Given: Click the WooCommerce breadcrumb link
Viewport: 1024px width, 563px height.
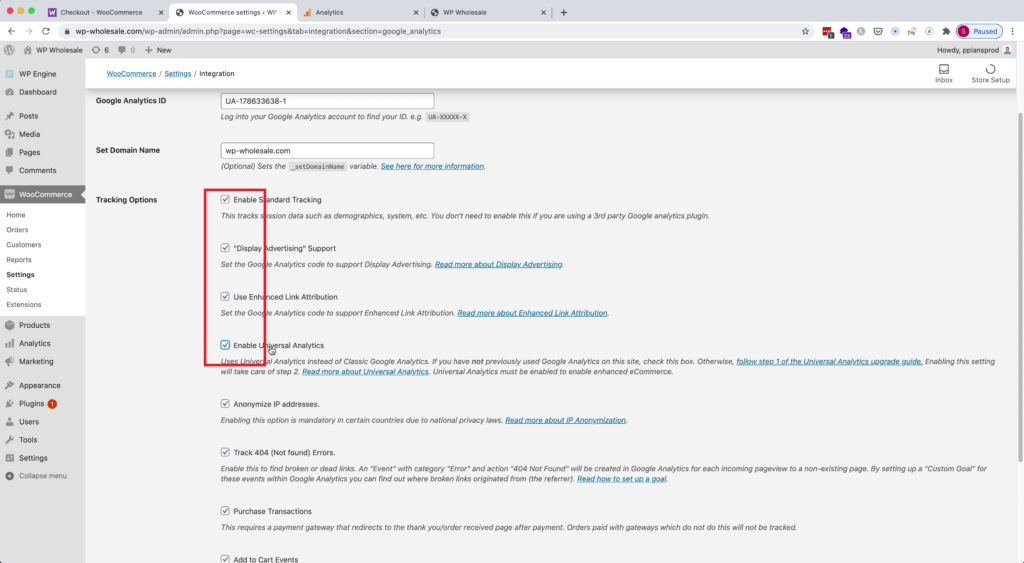Looking at the screenshot, I should [131, 74].
